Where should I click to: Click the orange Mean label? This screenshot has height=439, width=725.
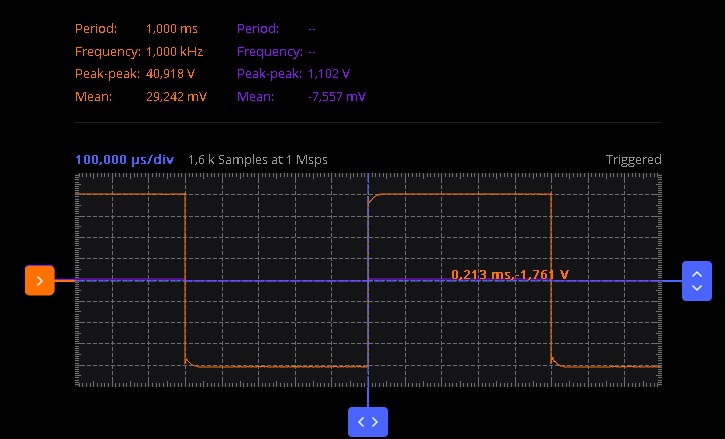click(93, 96)
